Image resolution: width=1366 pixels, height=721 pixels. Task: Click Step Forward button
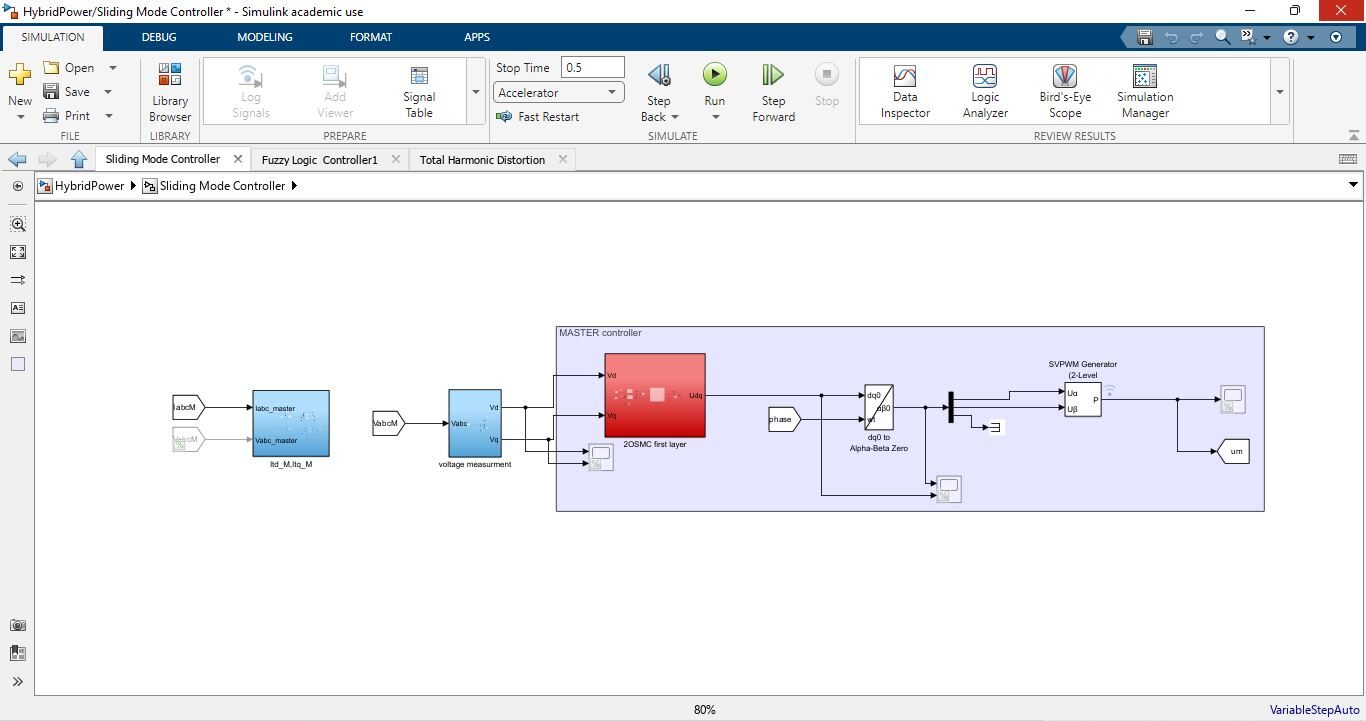773,92
